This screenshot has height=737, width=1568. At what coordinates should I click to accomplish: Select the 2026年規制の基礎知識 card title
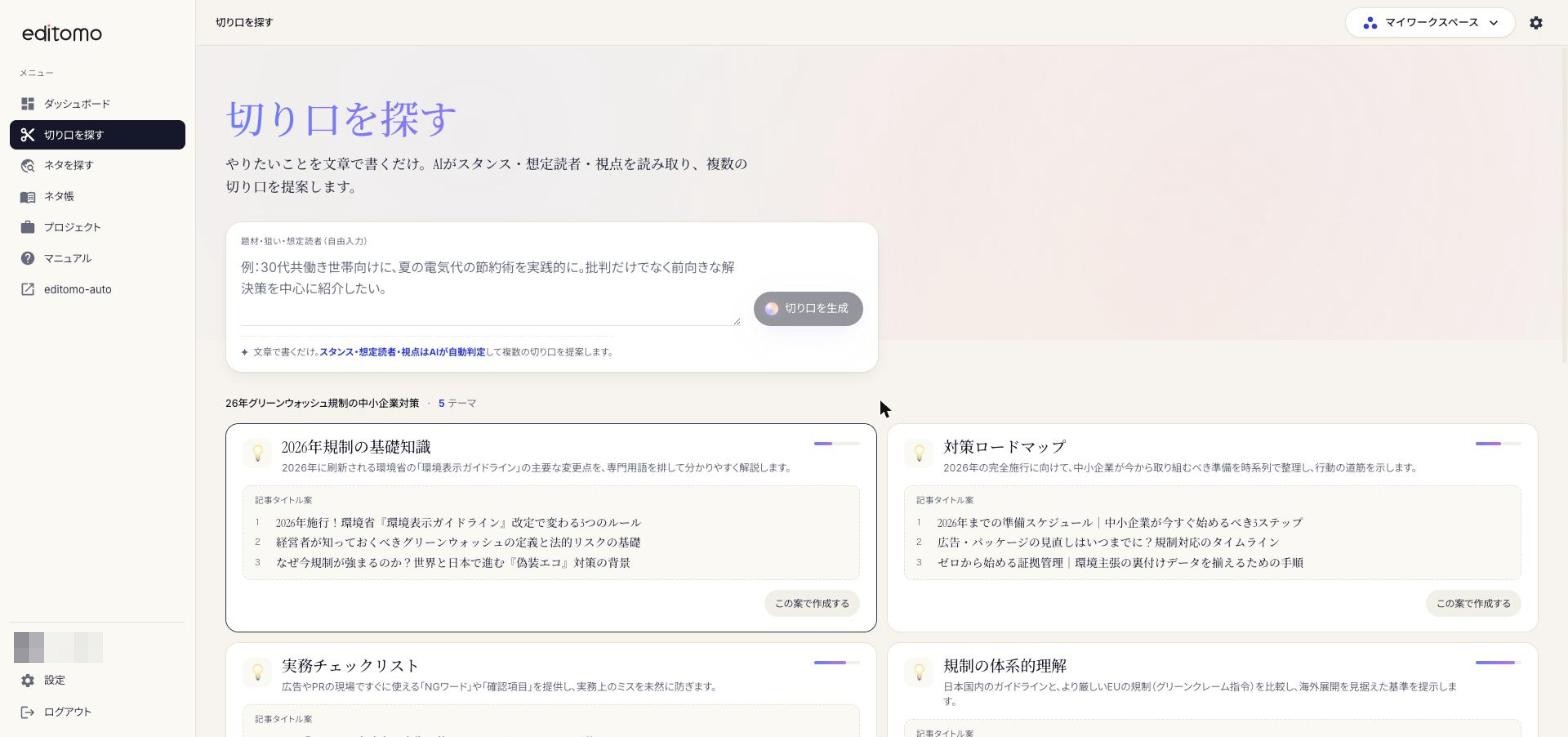click(356, 447)
